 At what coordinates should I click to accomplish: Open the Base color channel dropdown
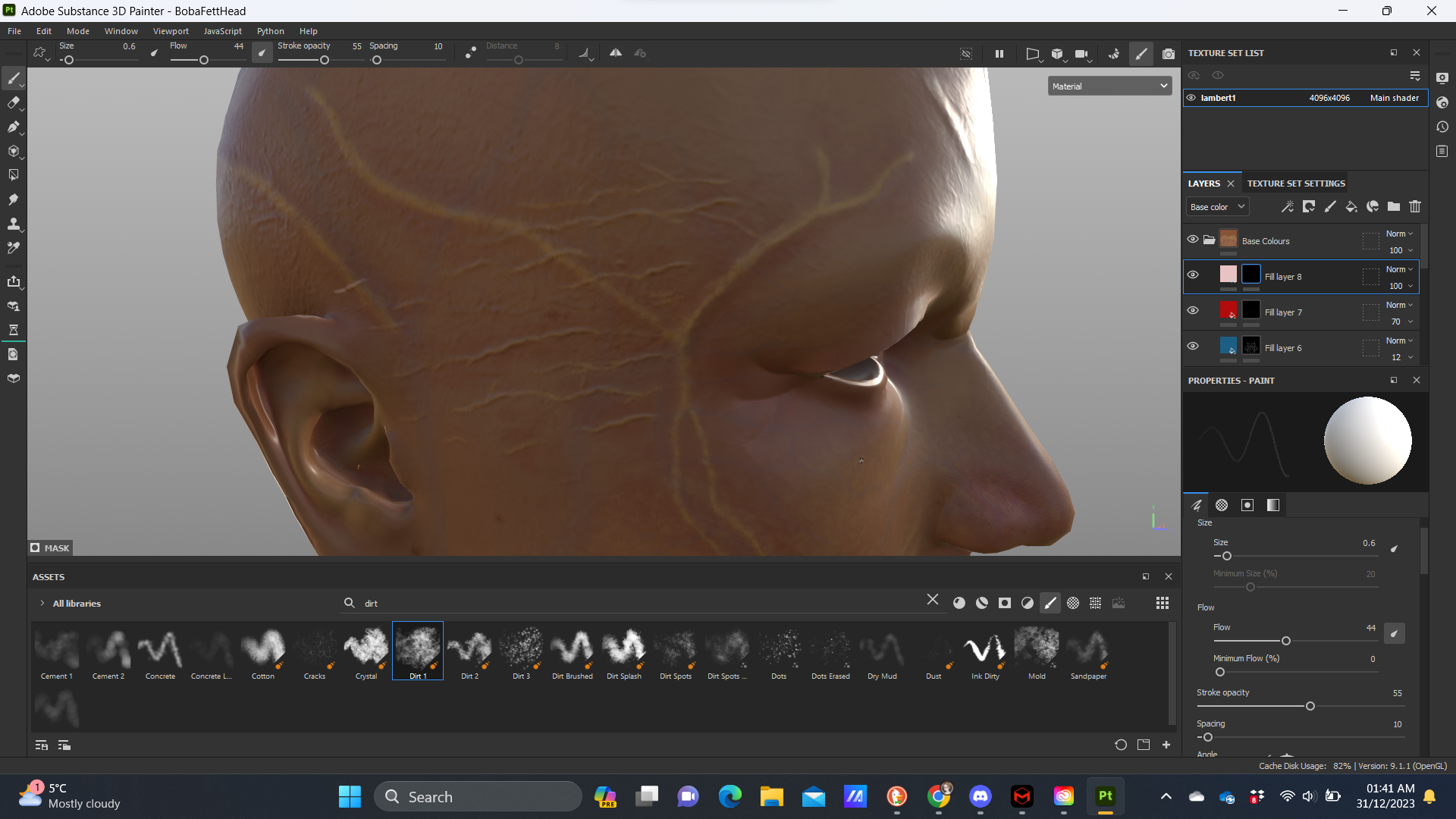click(1217, 206)
